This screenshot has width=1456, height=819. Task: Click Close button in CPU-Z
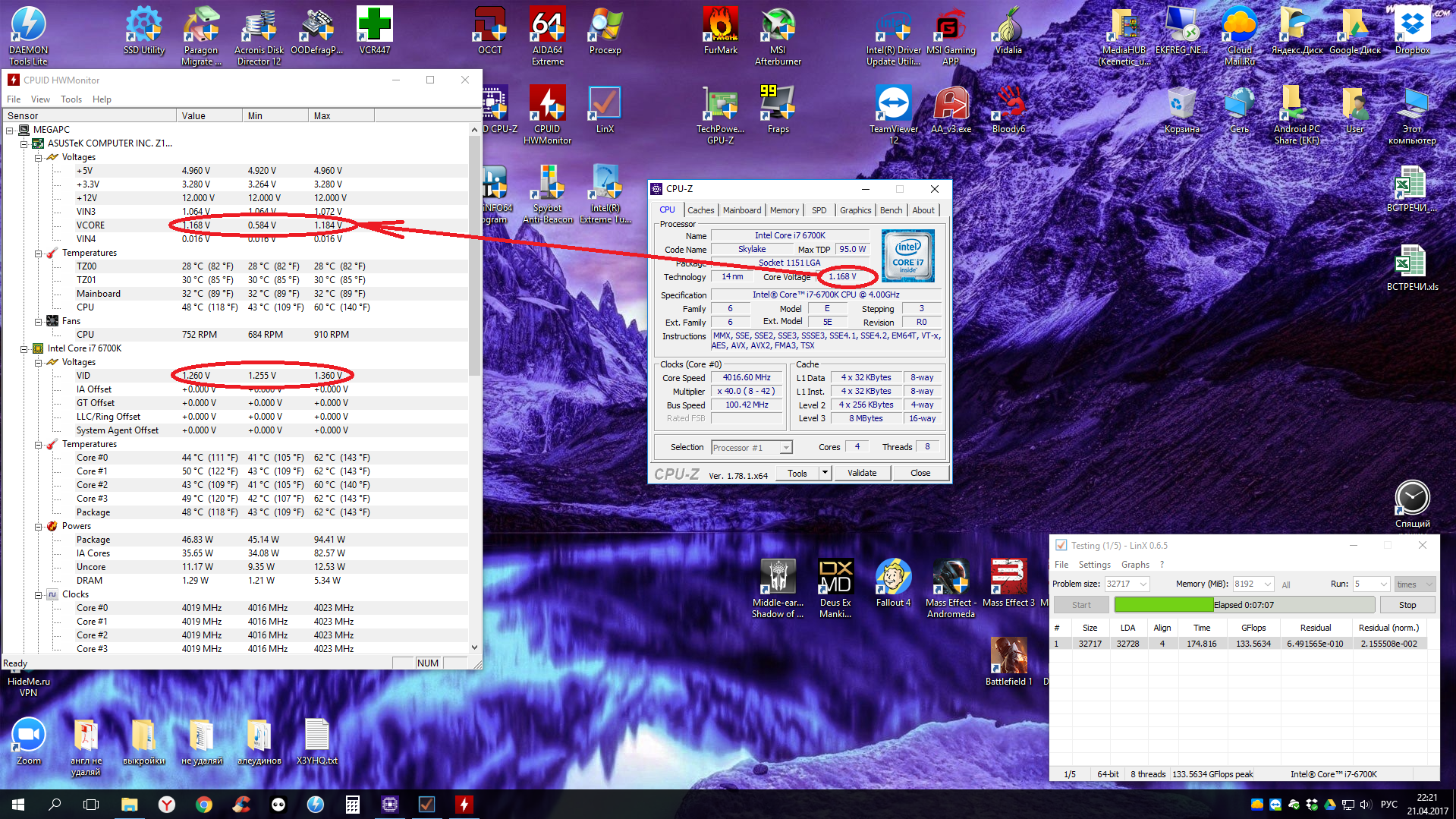[920, 473]
